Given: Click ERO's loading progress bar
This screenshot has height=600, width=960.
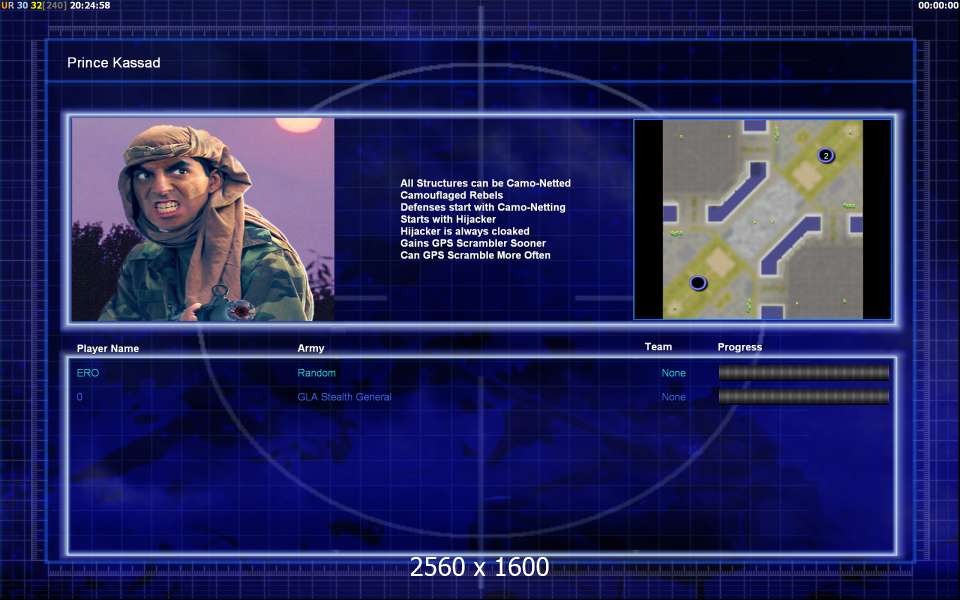Looking at the screenshot, I should (x=803, y=373).
